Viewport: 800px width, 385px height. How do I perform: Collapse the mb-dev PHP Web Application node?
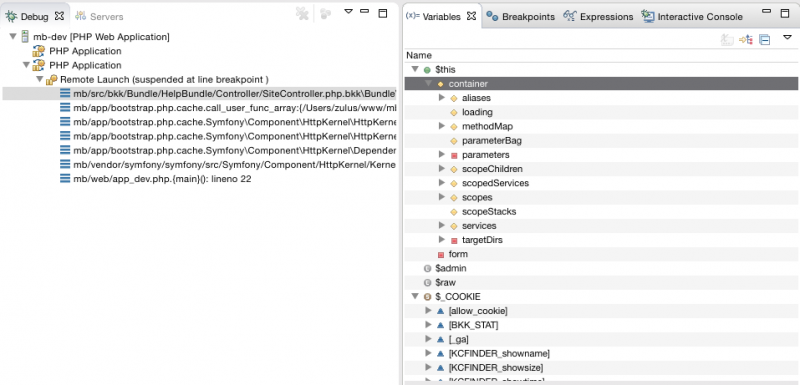pyautogui.click(x=13, y=37)
